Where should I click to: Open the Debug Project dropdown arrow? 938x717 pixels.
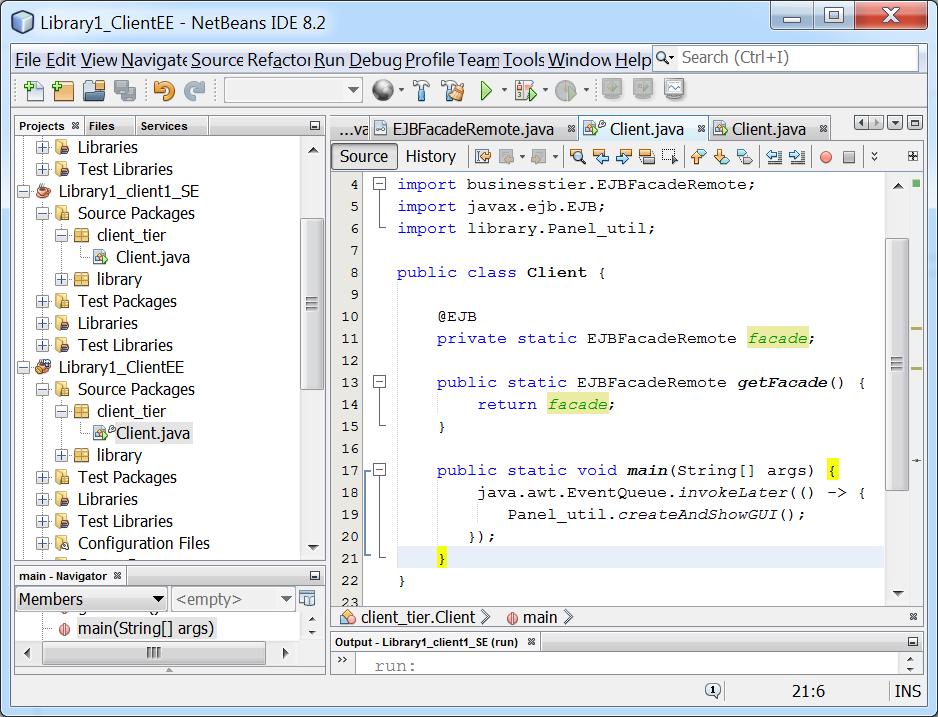tap(545, 90)
